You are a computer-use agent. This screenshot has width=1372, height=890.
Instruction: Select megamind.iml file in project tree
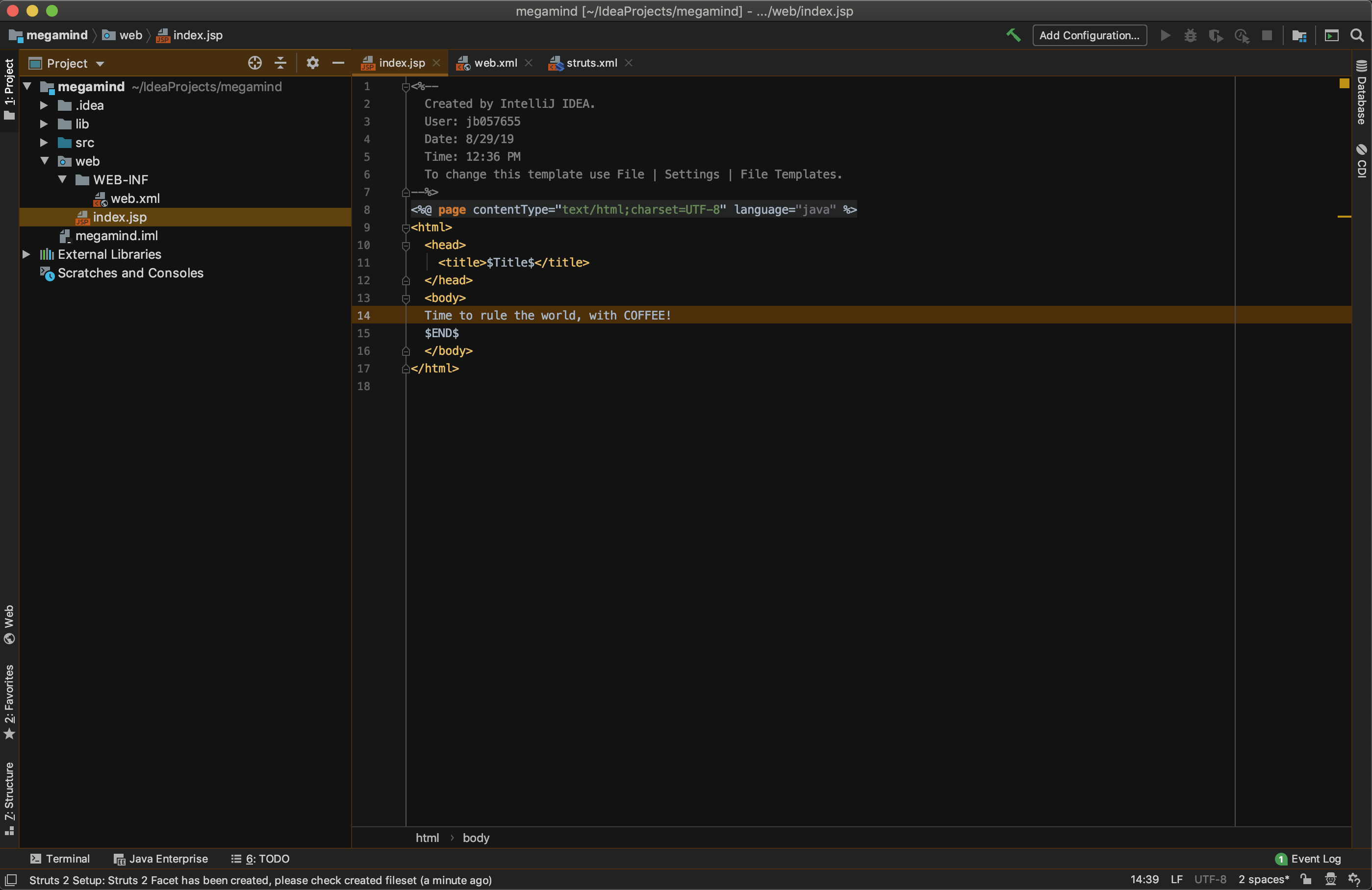click(x=116, y=236)
